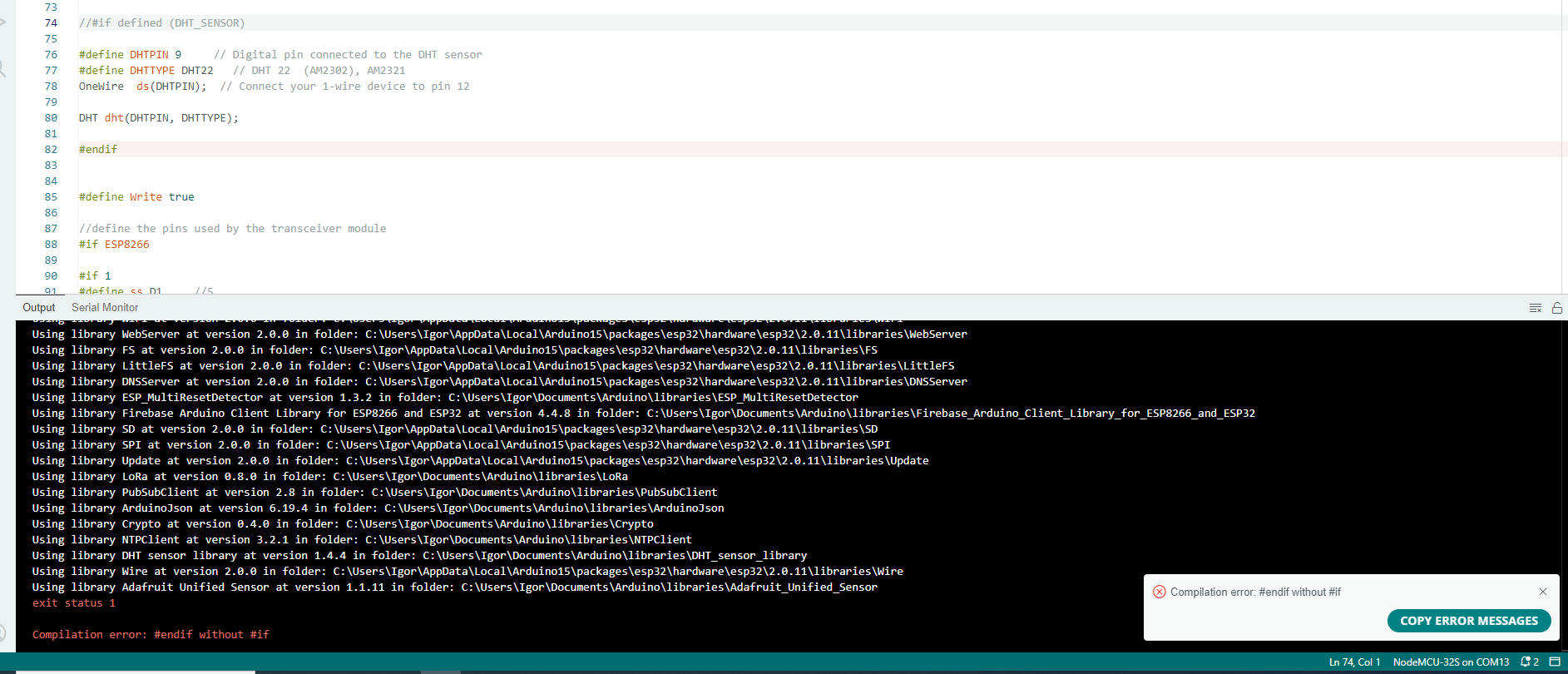Clear the output panel contents
1568x674 pixels.
pos(1536,308)
